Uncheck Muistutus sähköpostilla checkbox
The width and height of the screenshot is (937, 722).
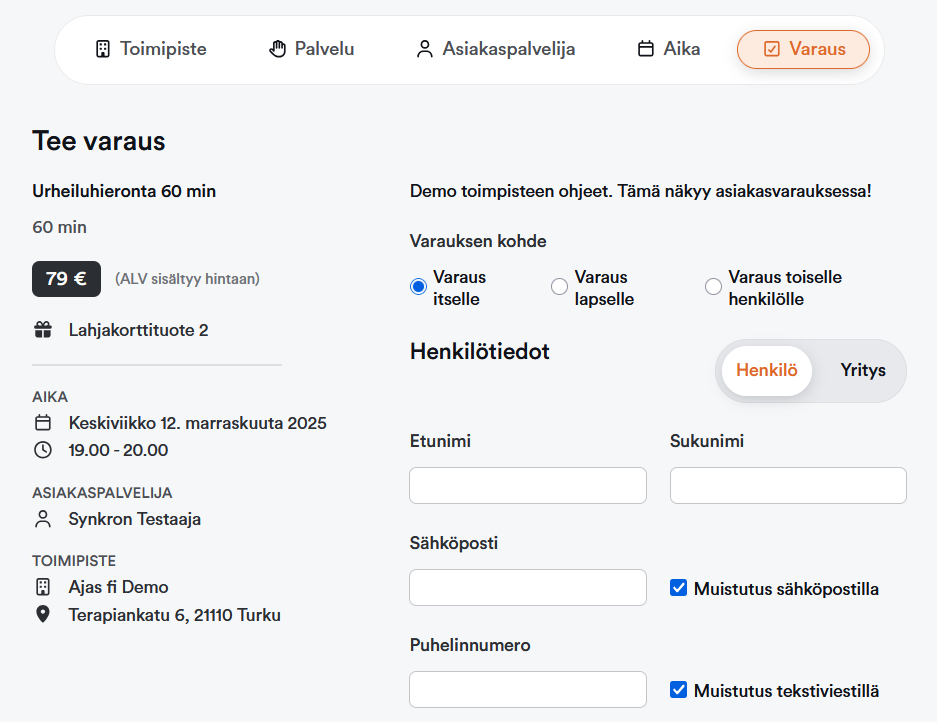pos(679,588)
